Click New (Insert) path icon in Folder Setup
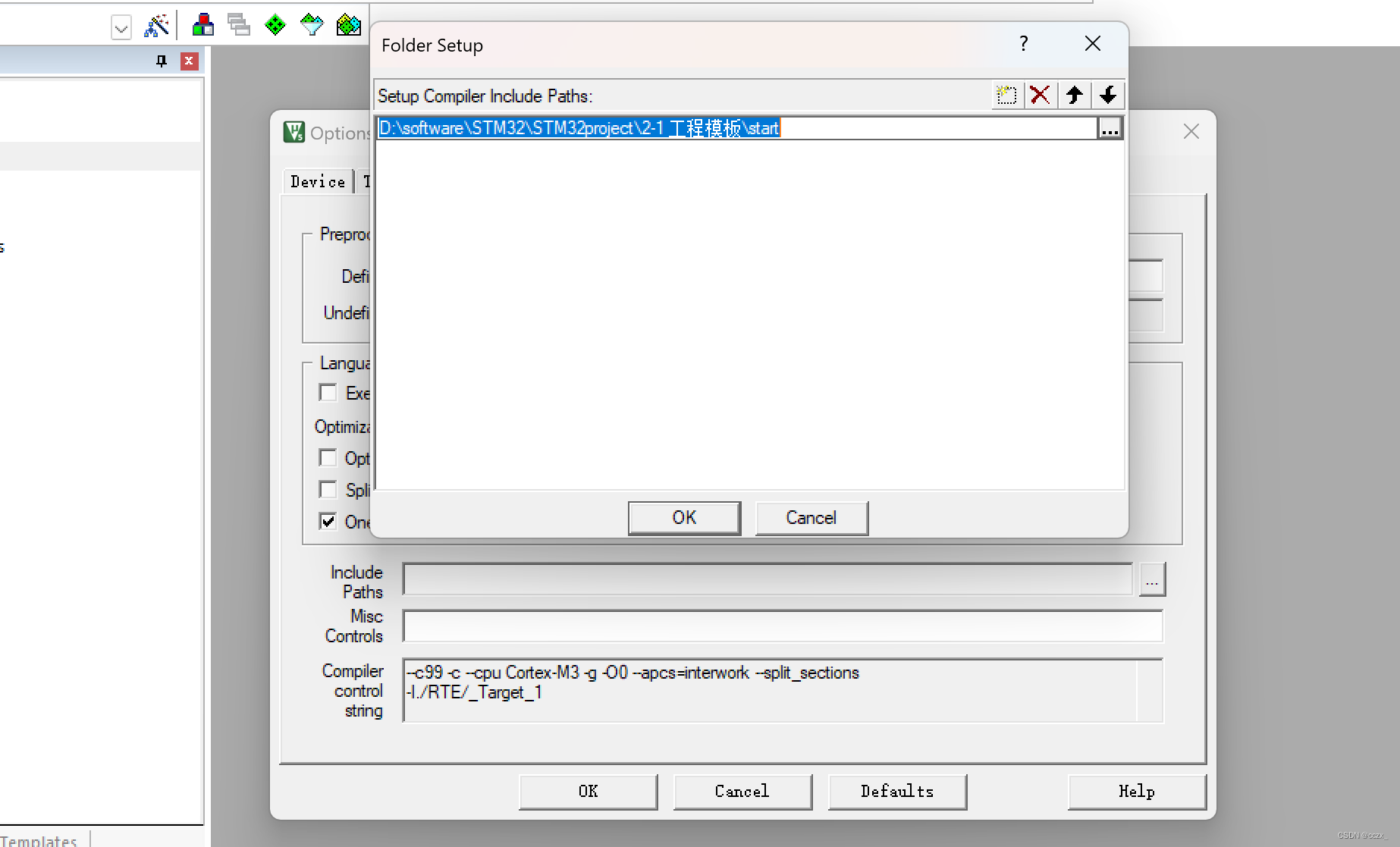This screenshot has width=1400, height=847. (x=1006, y=96)
